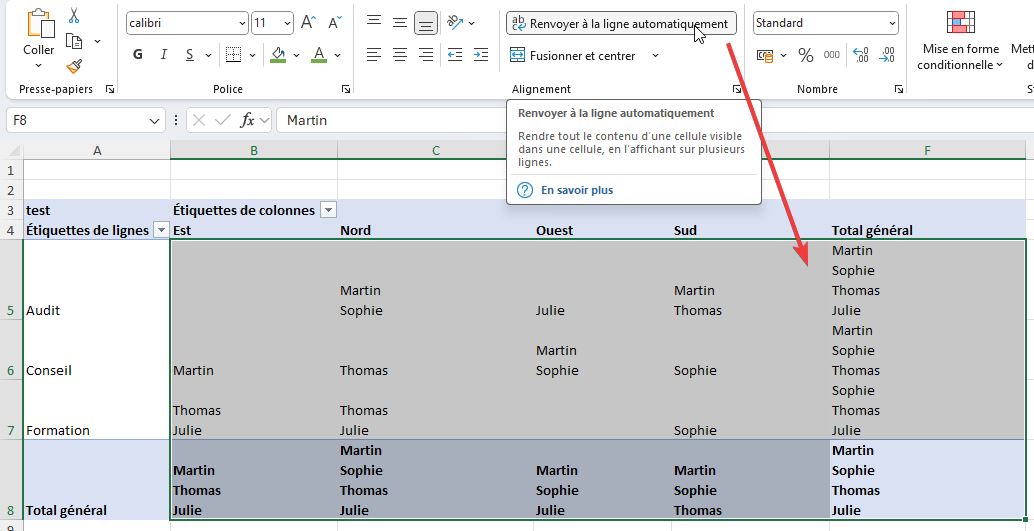Toggle bottom alignment button
This screenshot has width=1034, height=531.
[x=426, y=24]
